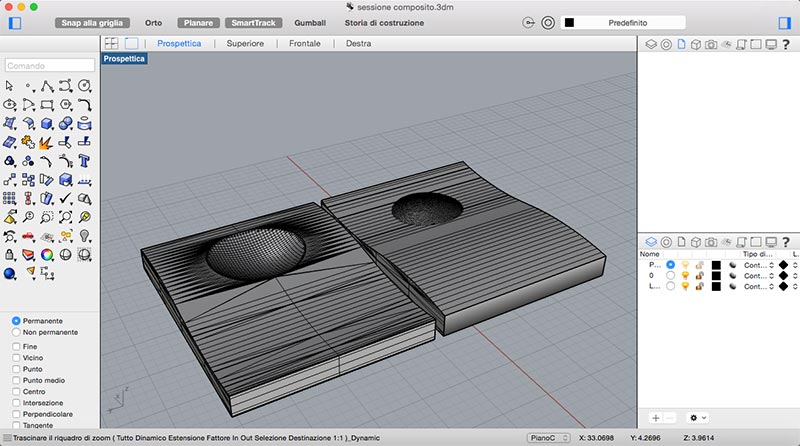Select the Non permanente radio button
The image size is (800, 446).
16,331
